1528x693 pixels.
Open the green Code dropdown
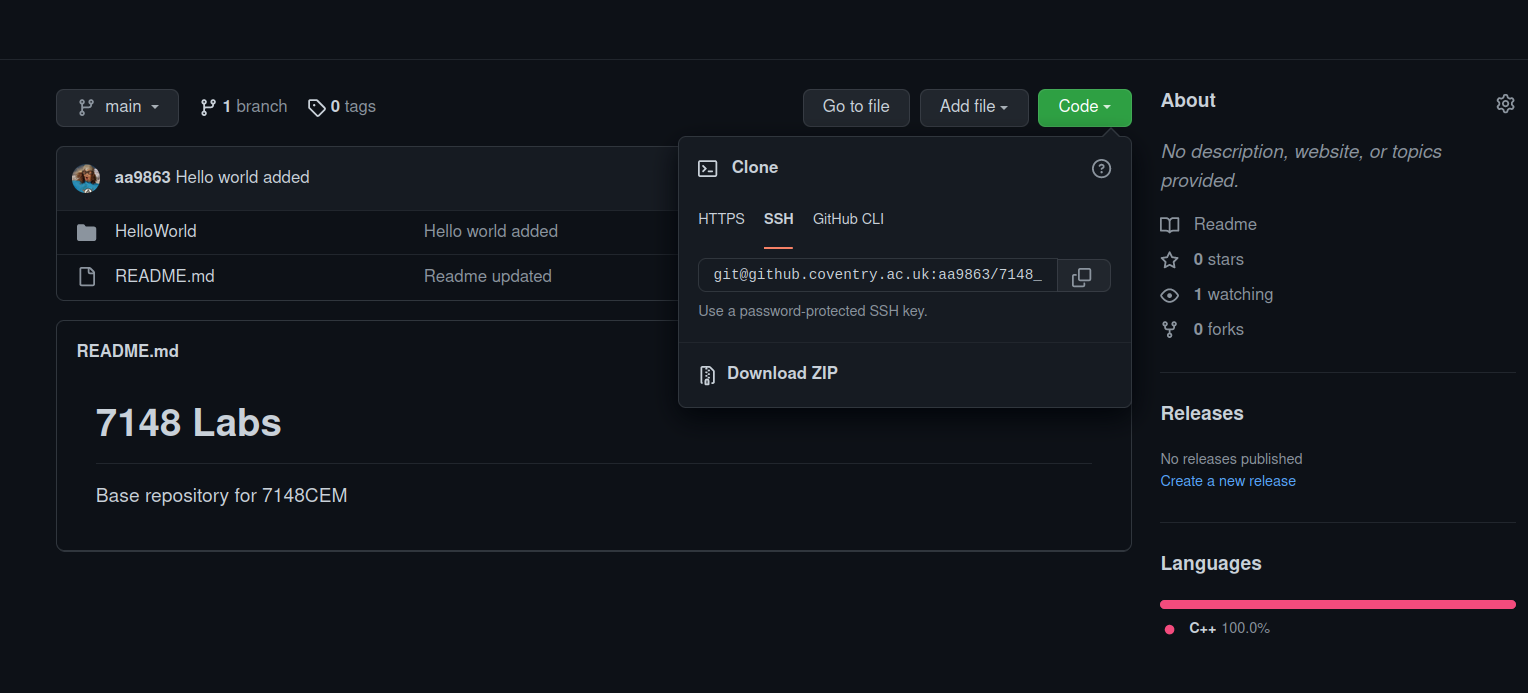pos(1084,107)
